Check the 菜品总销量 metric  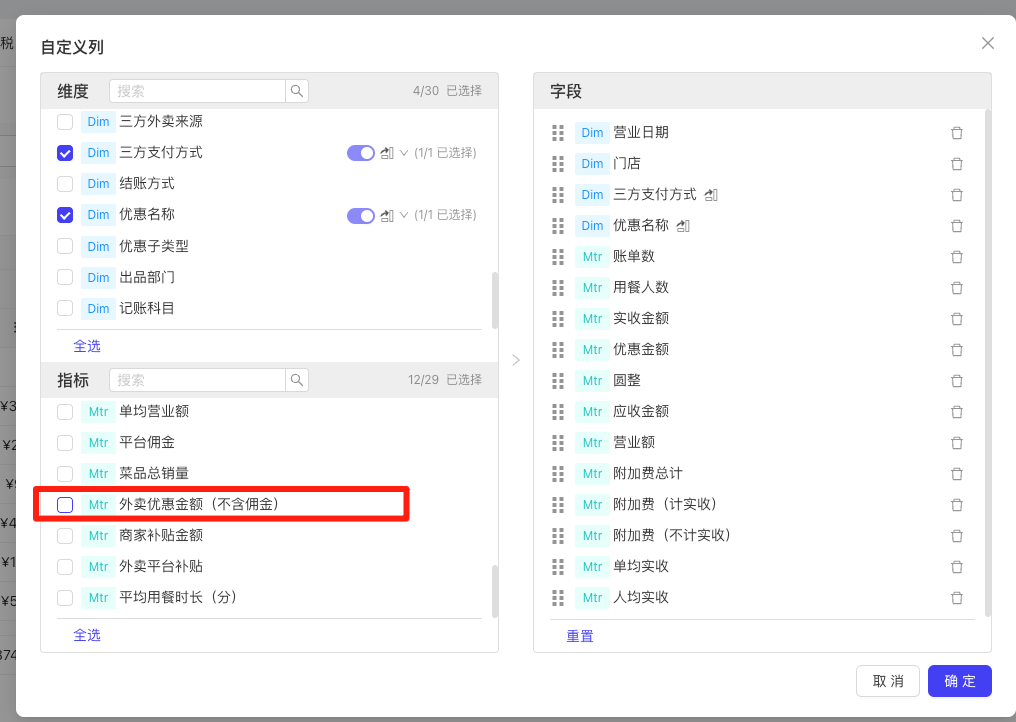pos(65,474)
